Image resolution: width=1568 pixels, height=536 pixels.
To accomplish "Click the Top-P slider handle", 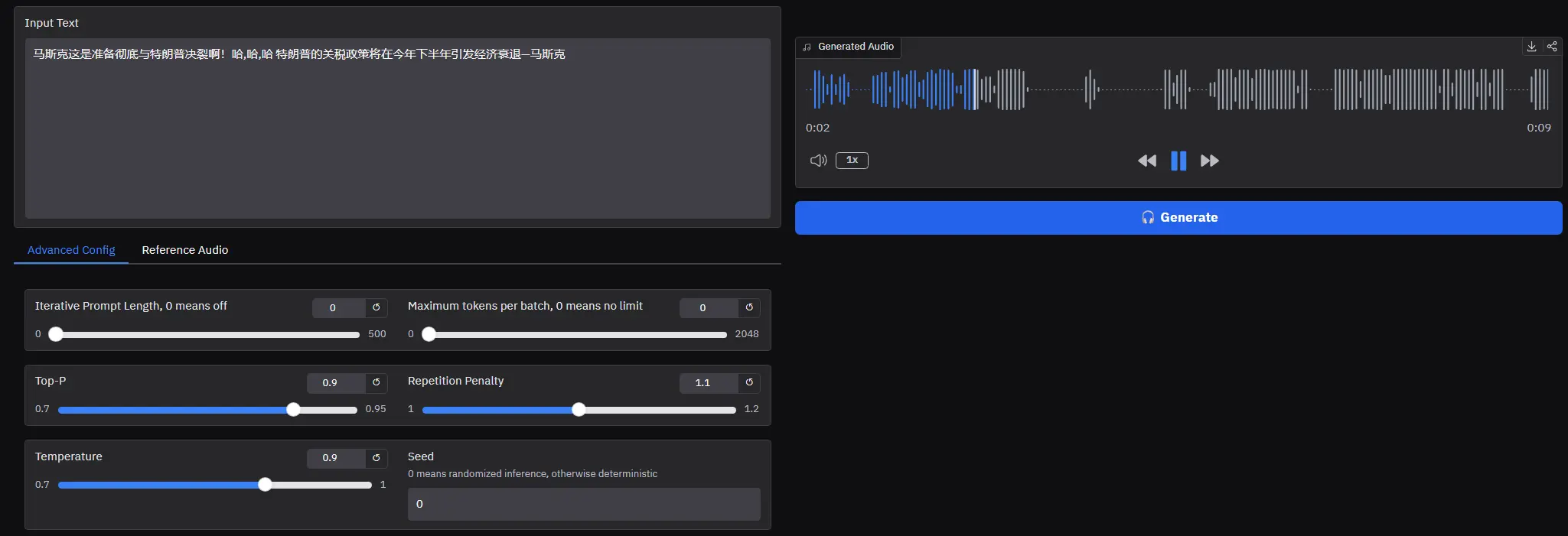I will click(x=293, y=410).
